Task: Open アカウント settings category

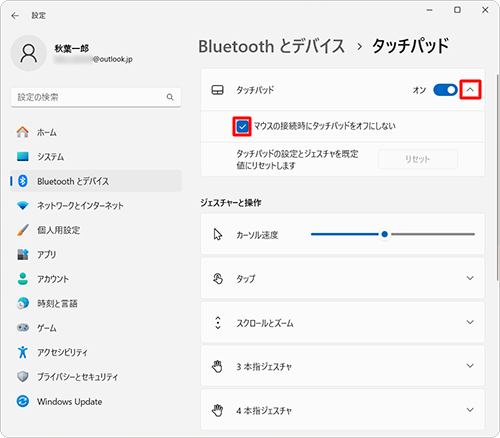Action: (x=96, y=279)
